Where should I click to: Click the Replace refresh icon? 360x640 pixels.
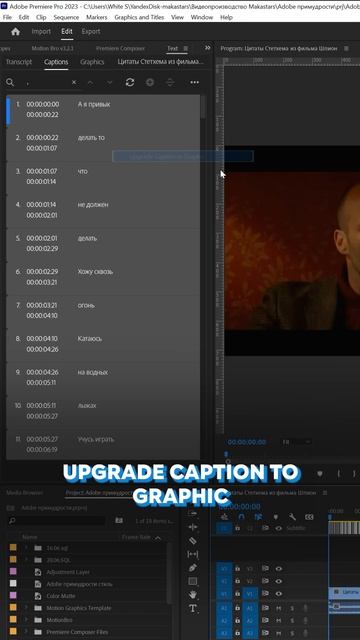pos(130,82)
